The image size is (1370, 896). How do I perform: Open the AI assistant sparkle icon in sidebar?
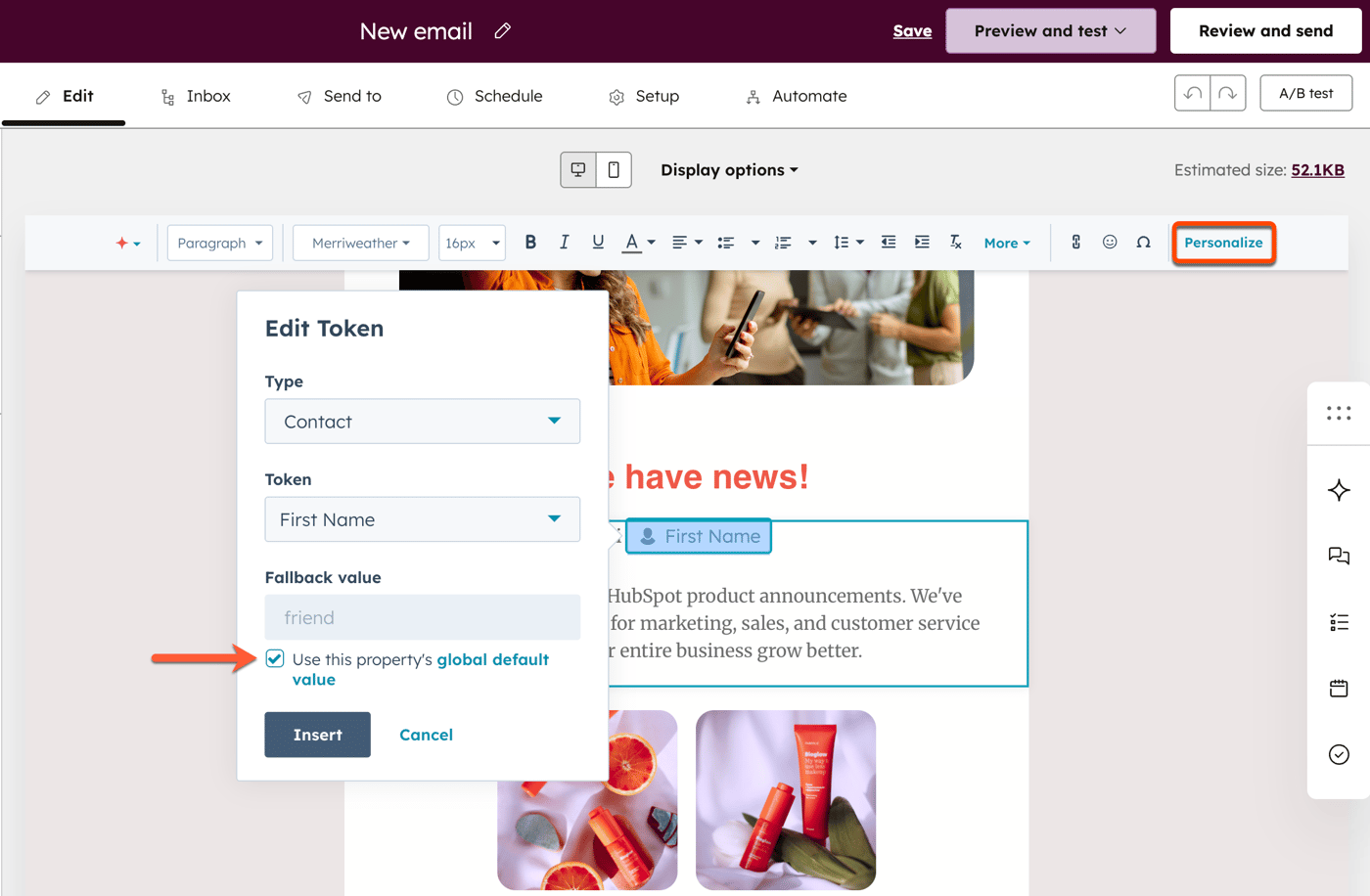coord(1339,490)
